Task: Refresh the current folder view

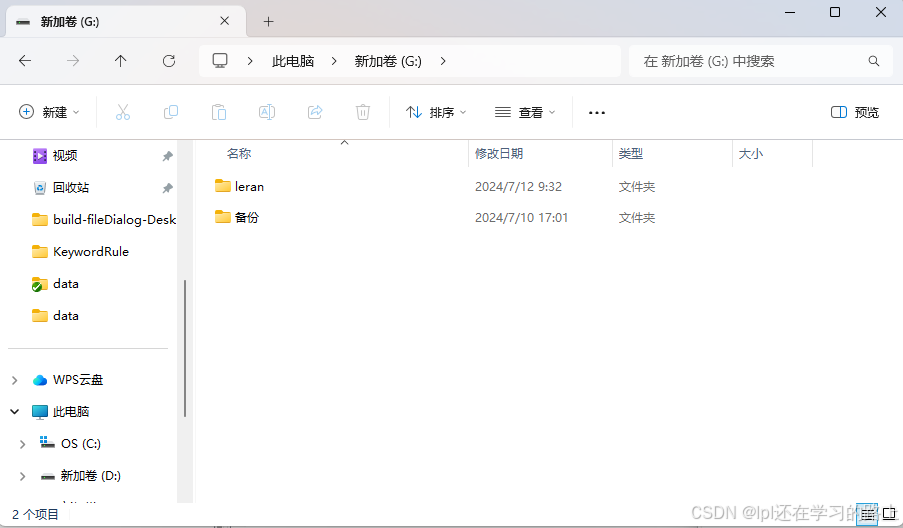Action: click(x=169, y=60)
